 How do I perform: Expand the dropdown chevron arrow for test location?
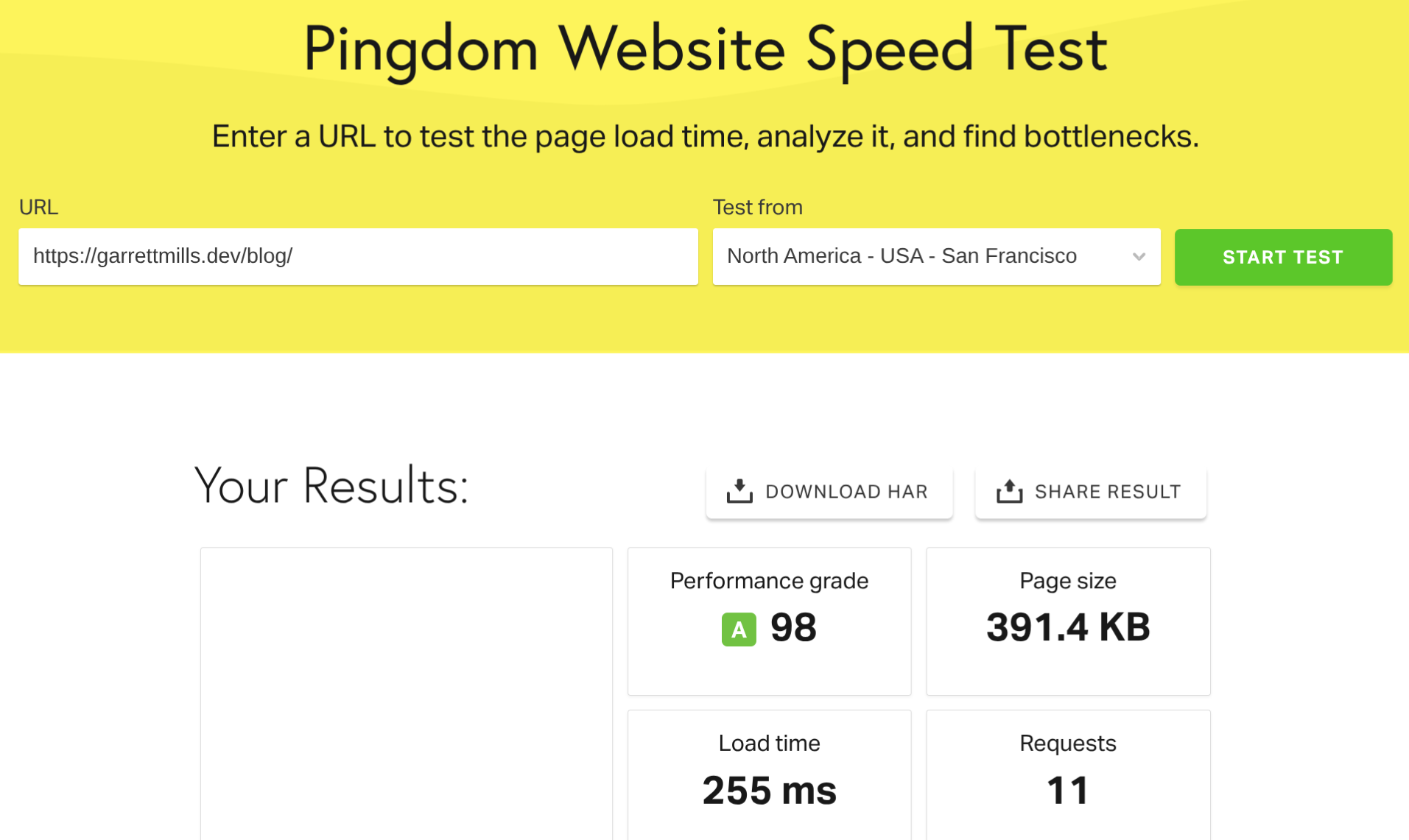point(1139,257)
